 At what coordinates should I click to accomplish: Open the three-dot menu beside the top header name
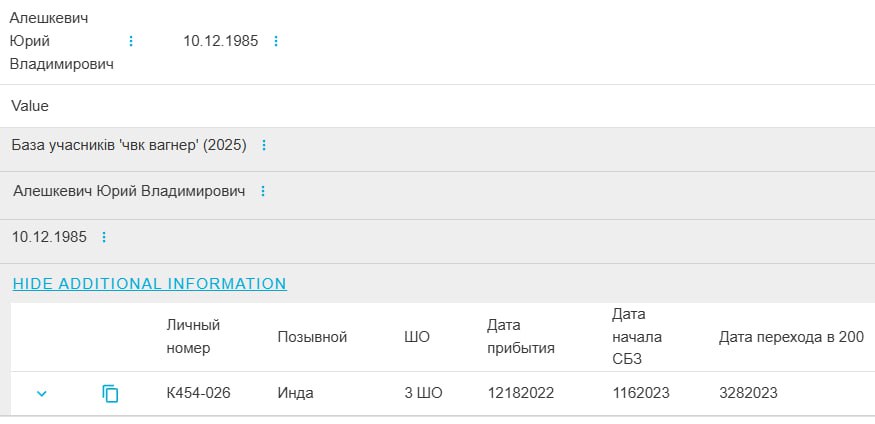pyautogui.click(x=130, y=41)
